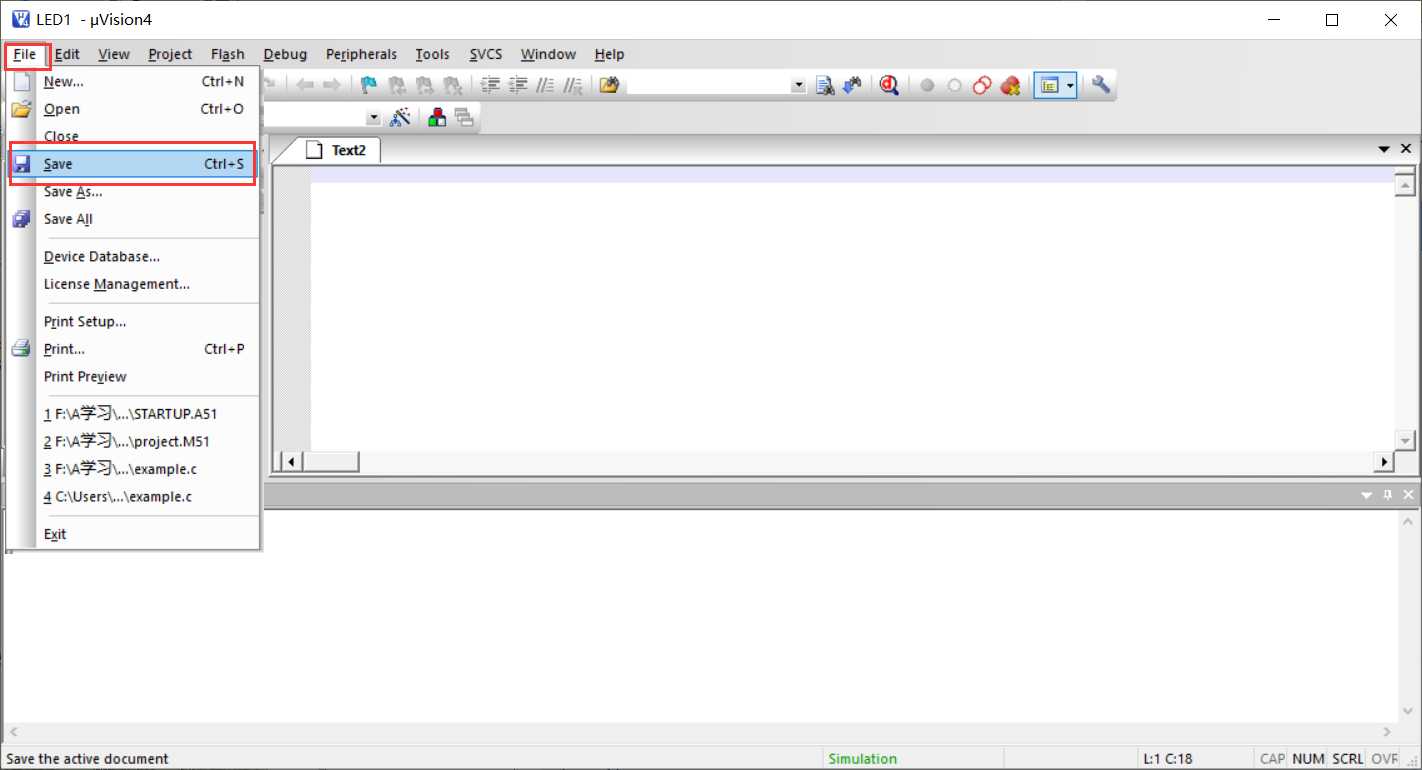The image size is (1422, 770).
Task: Open recent file C:\Users example.c
Action: [x=133, y=496]
